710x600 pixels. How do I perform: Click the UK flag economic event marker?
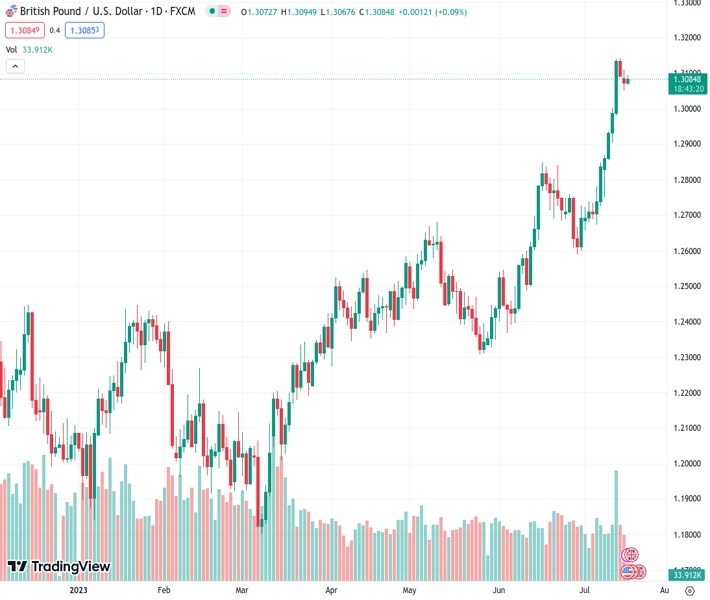coord(630,555)
